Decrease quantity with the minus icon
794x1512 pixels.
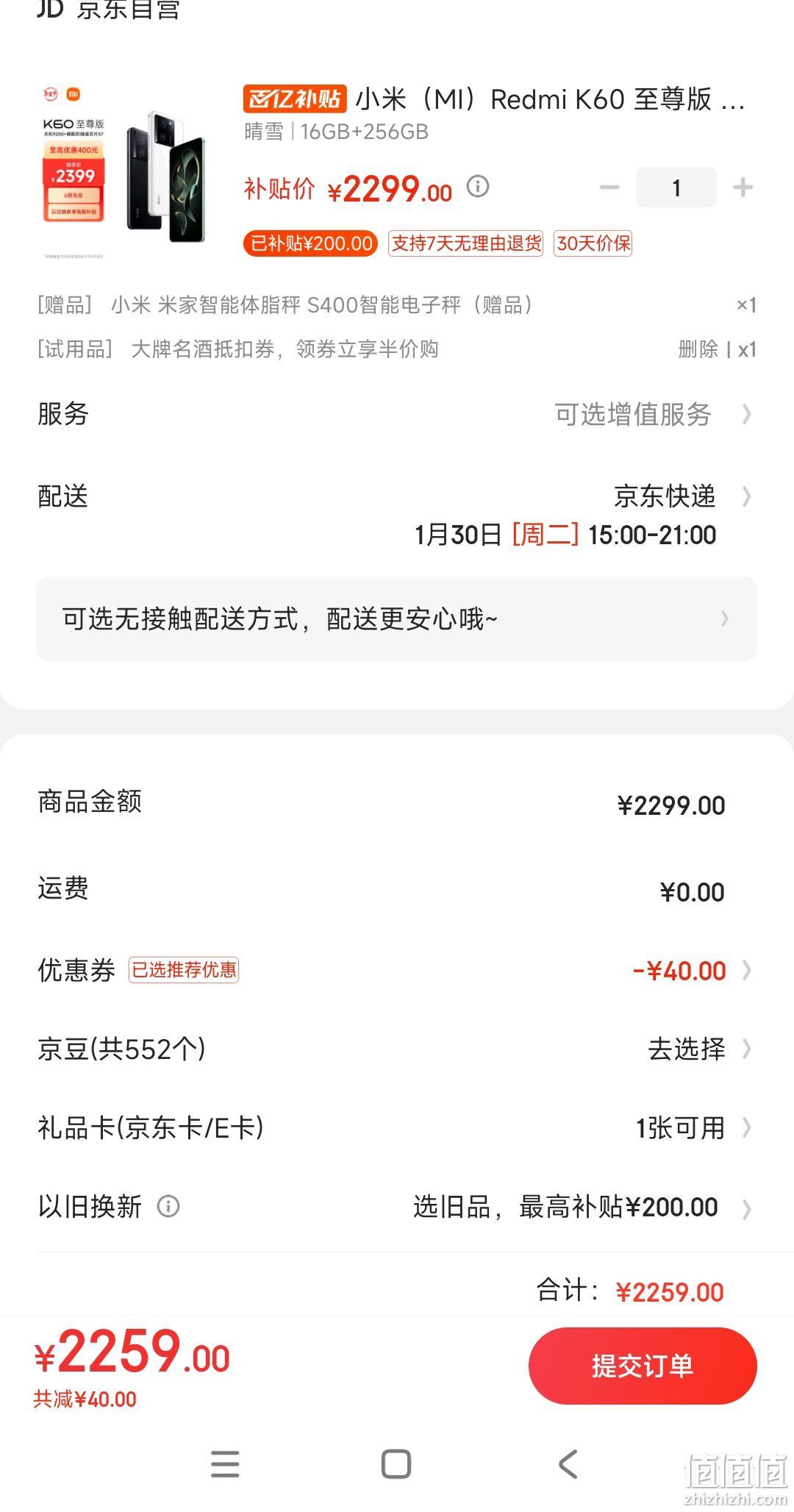pyautogui.click(x=609, y=188)
